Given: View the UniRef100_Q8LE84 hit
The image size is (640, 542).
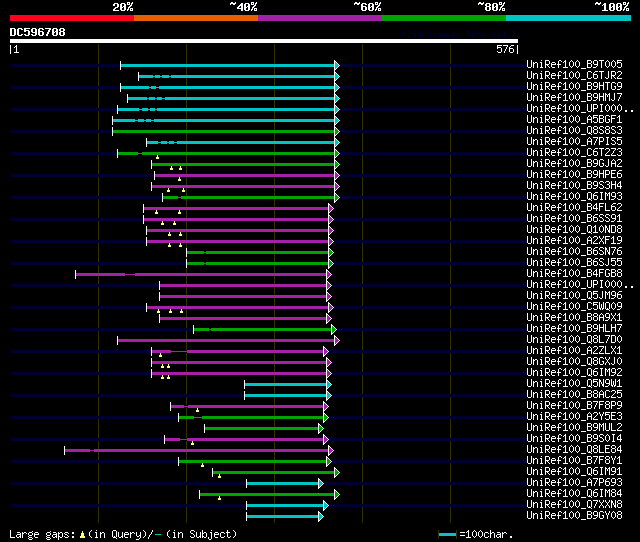Looking at the screenshot, I should [x=574, y=450].
